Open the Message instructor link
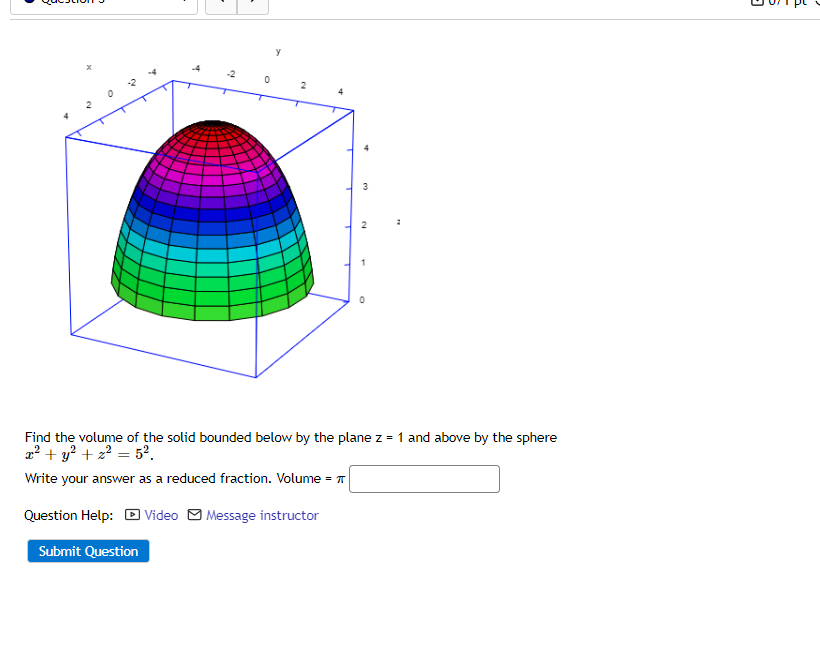The width and height of the screenshot is (820, 666). (x=262, y=515)
